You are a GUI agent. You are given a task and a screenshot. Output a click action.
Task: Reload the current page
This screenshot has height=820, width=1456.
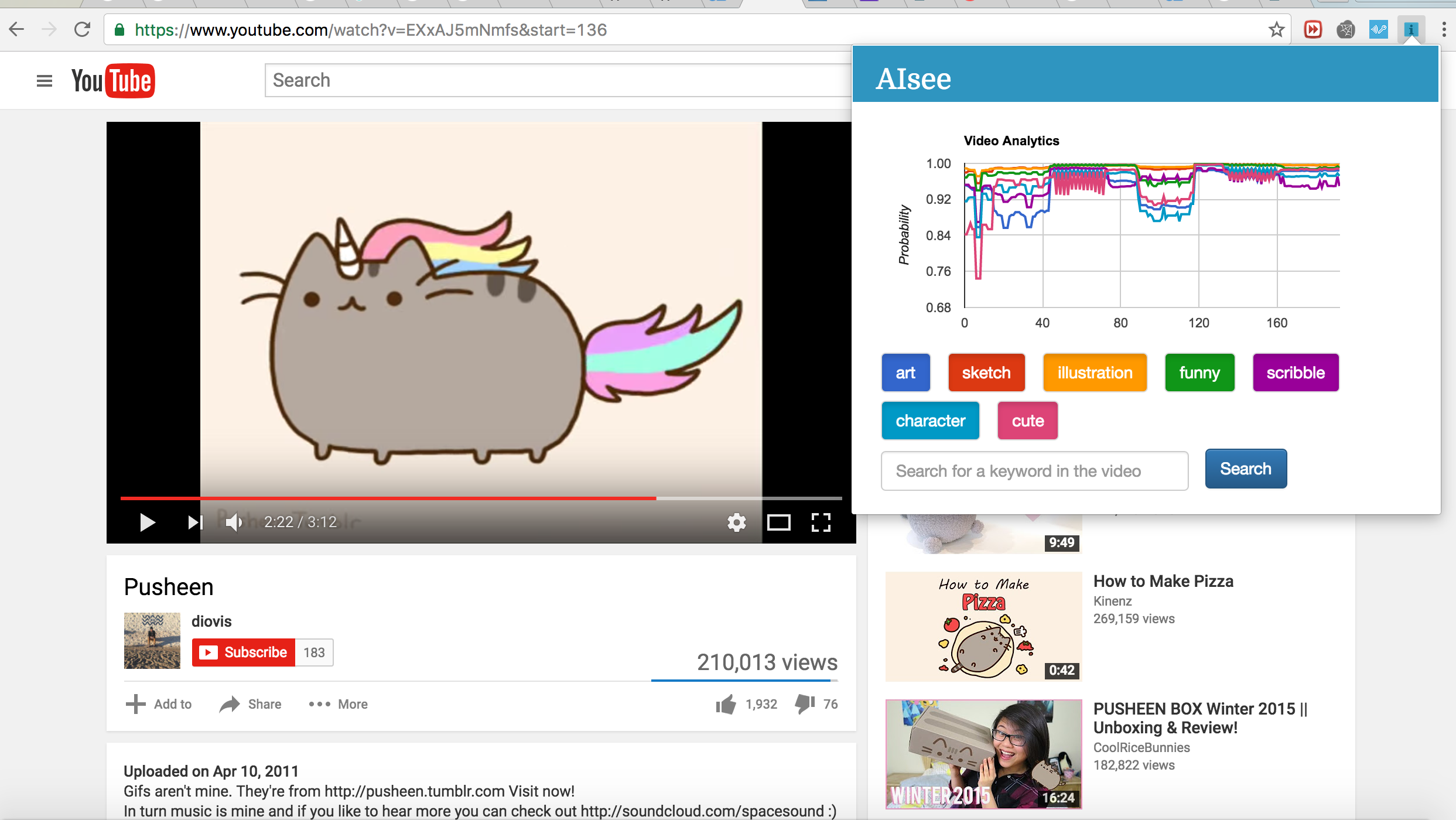click(x=82, y=29)
